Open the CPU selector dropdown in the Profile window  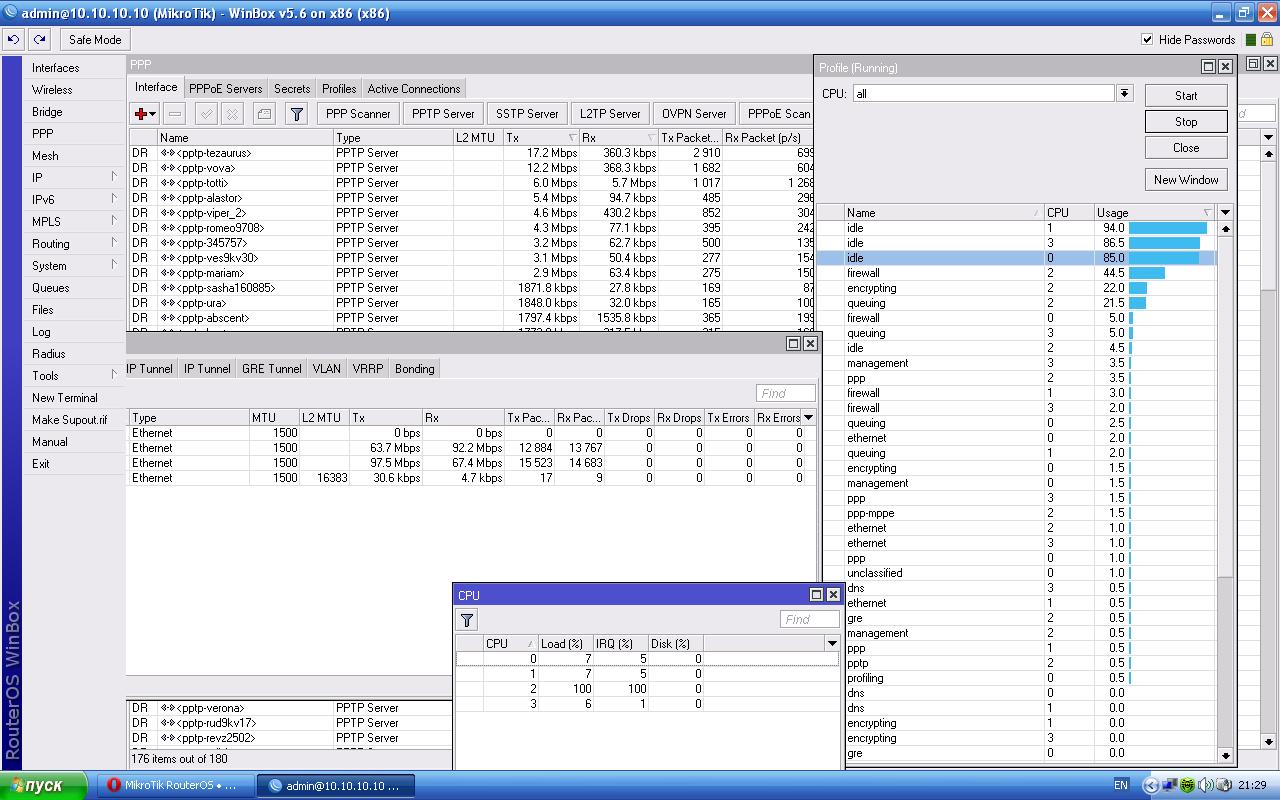tap(1124, 93)
